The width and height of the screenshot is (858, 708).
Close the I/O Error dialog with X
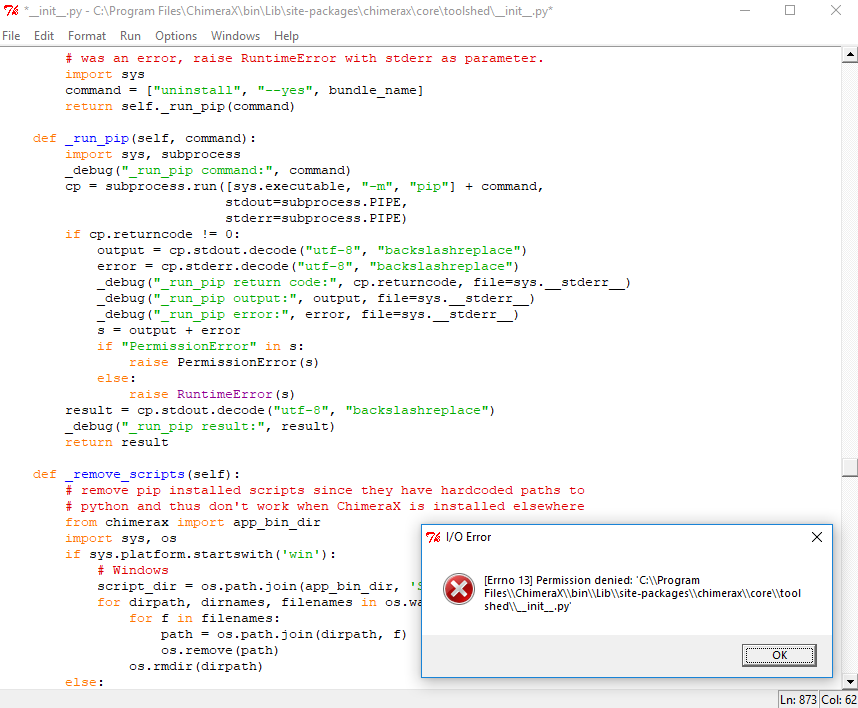(817, 537)
